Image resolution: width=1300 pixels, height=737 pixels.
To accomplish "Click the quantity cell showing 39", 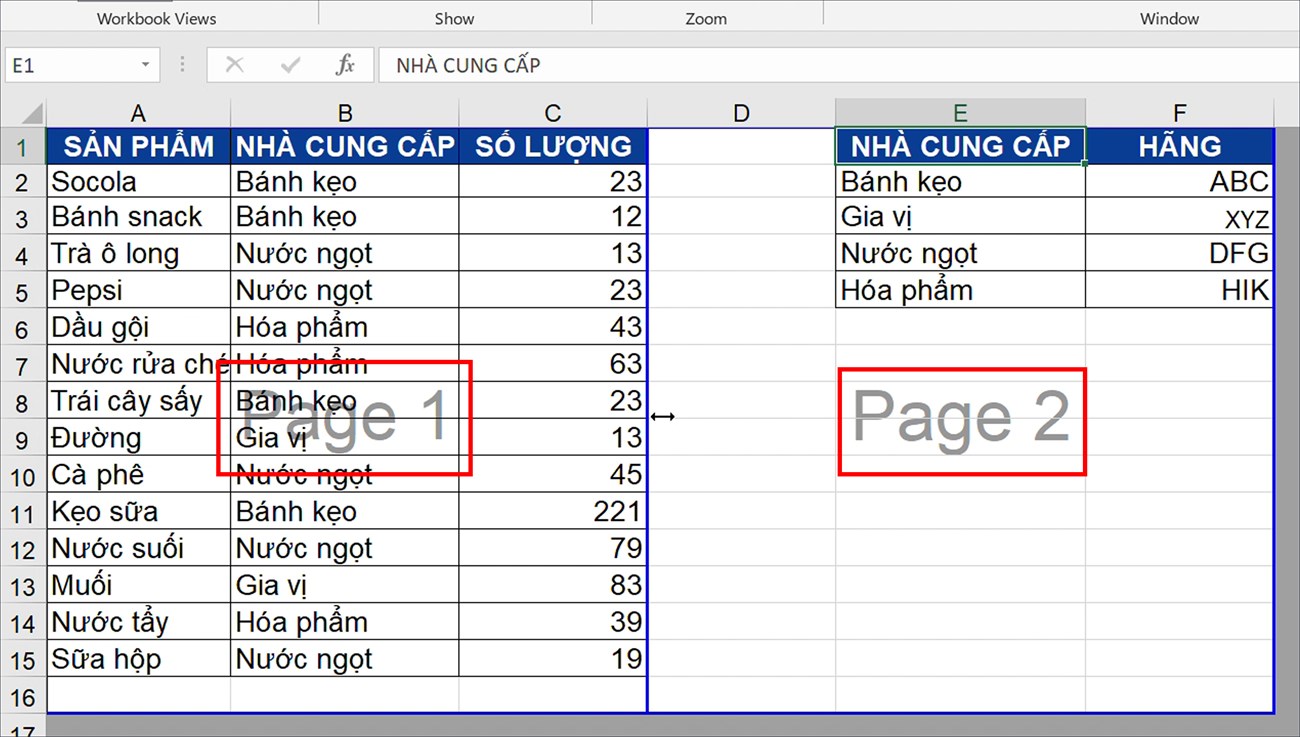I will (x=553, y=622).
